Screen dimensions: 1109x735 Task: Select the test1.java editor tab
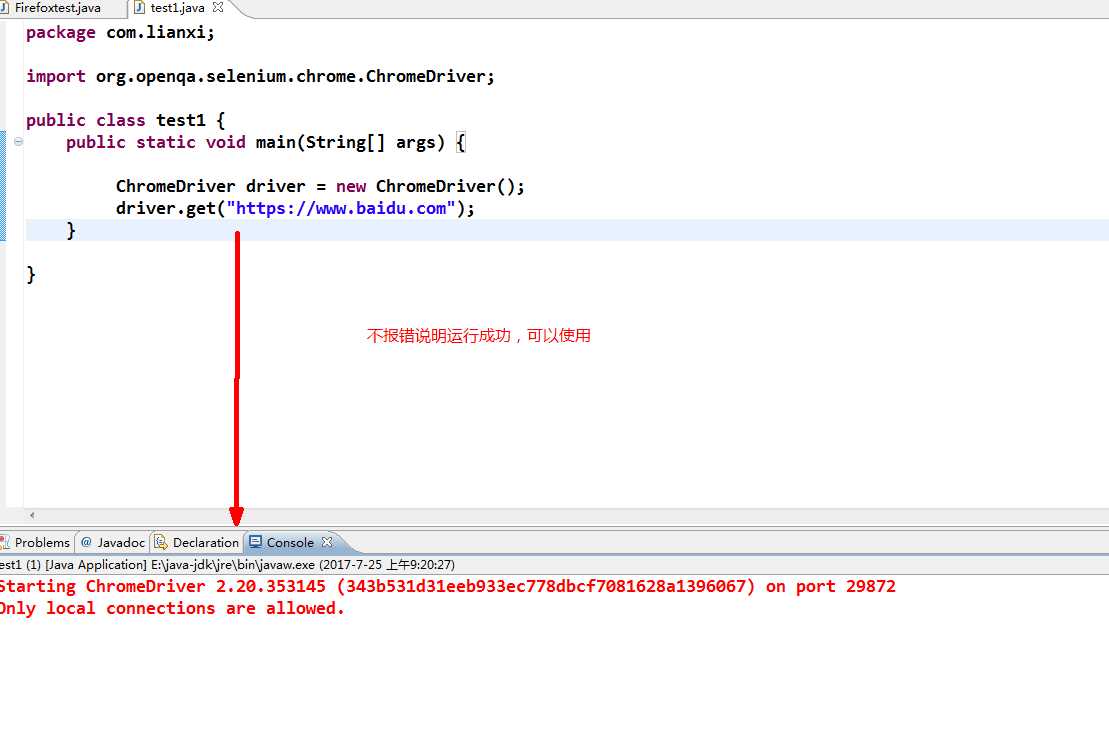(x=177, y=8)
